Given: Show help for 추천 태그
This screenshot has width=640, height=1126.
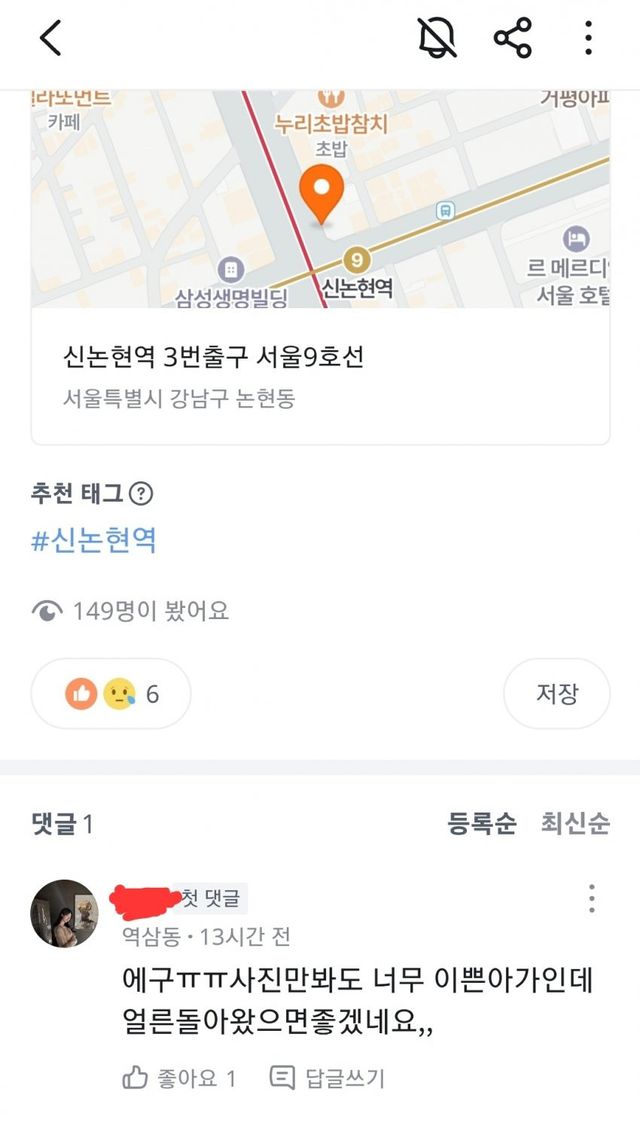Looking at the screenshot, I should [x=143, y=493].
